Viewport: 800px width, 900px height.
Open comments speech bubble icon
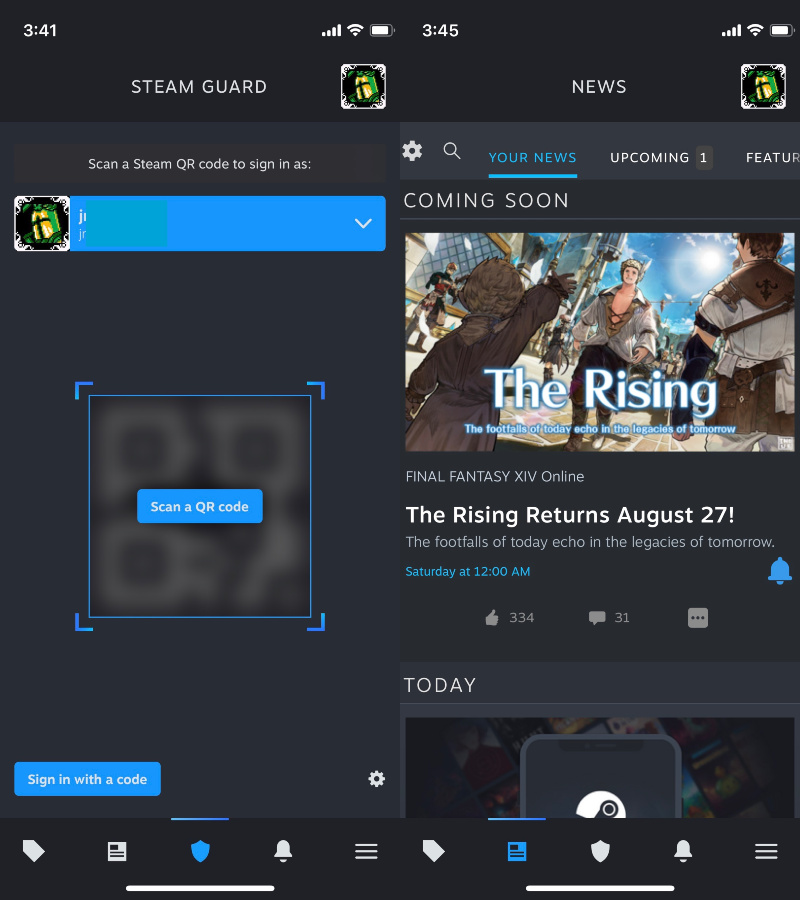click(597, 618)
